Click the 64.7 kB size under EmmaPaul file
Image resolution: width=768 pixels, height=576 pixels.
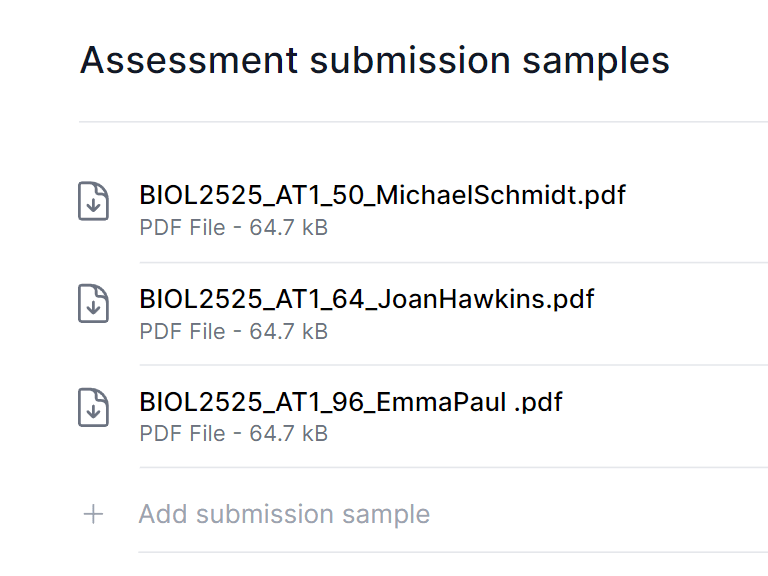click(288, 434)
